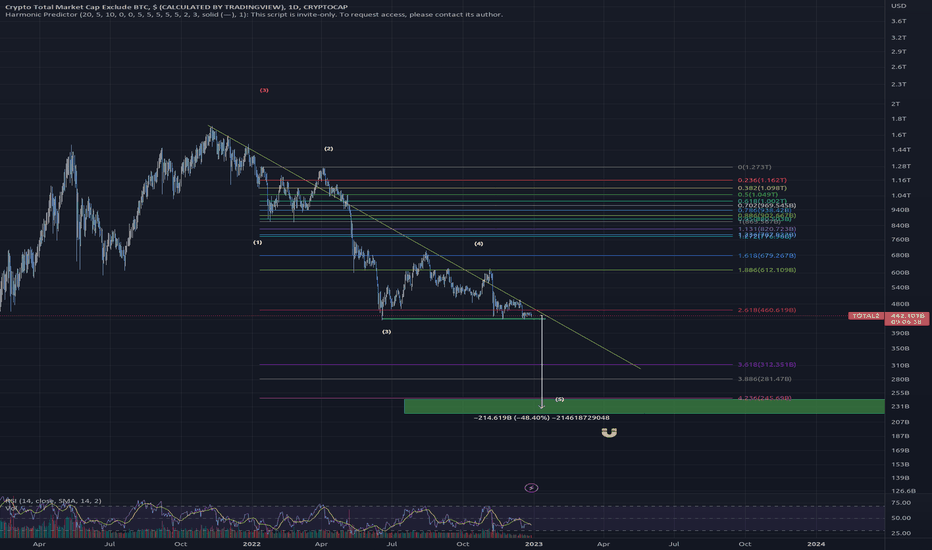Open the Harmonic Predictor indicator legend
The image size is (932, 550).
[254, 14]
